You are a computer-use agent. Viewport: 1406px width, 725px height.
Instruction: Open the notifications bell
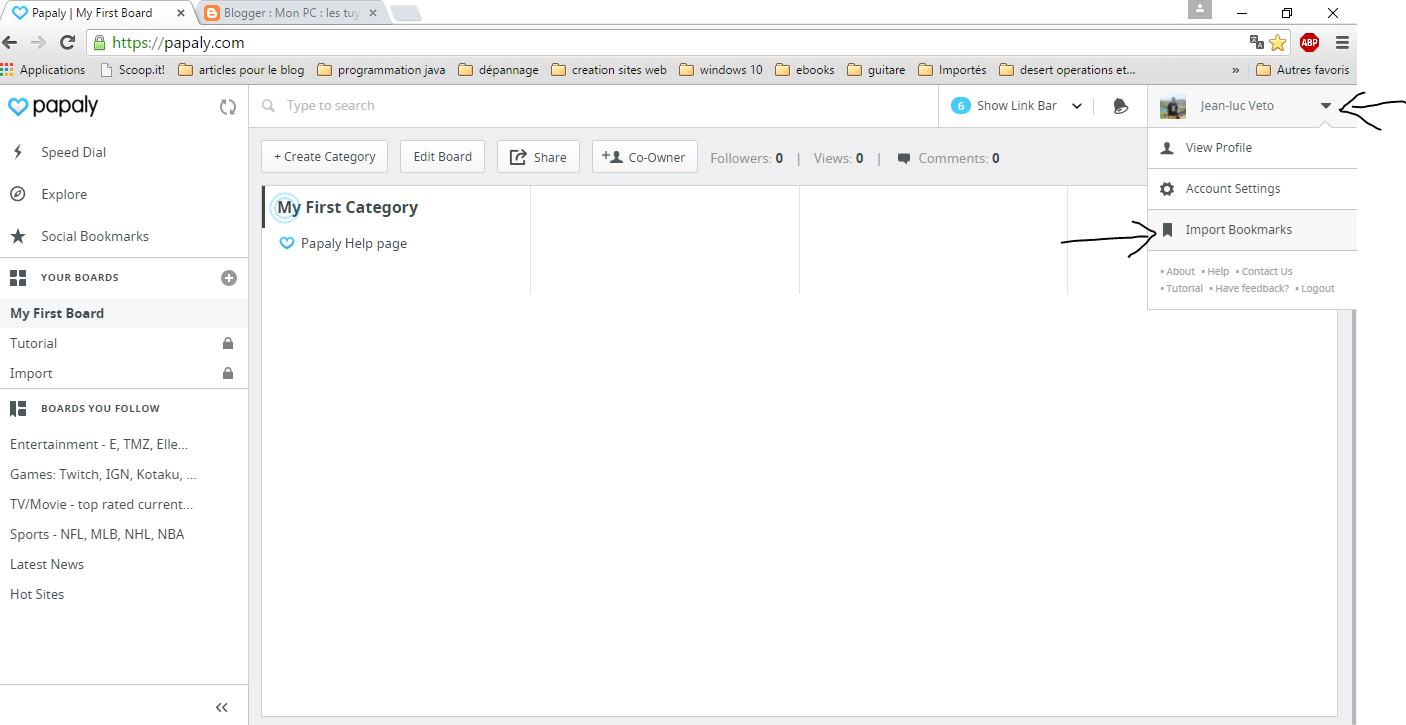point(1121,106)
